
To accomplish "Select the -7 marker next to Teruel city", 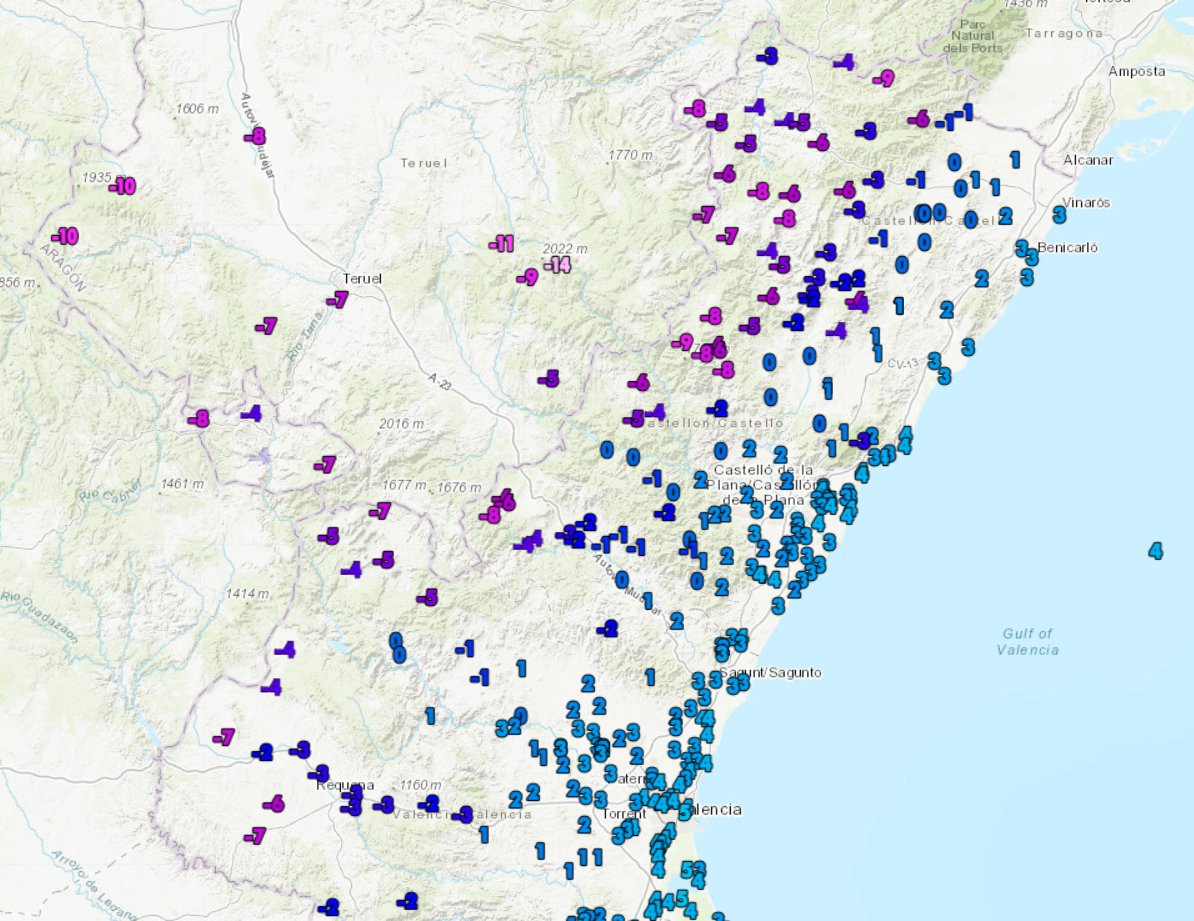I will coord(337,300).
